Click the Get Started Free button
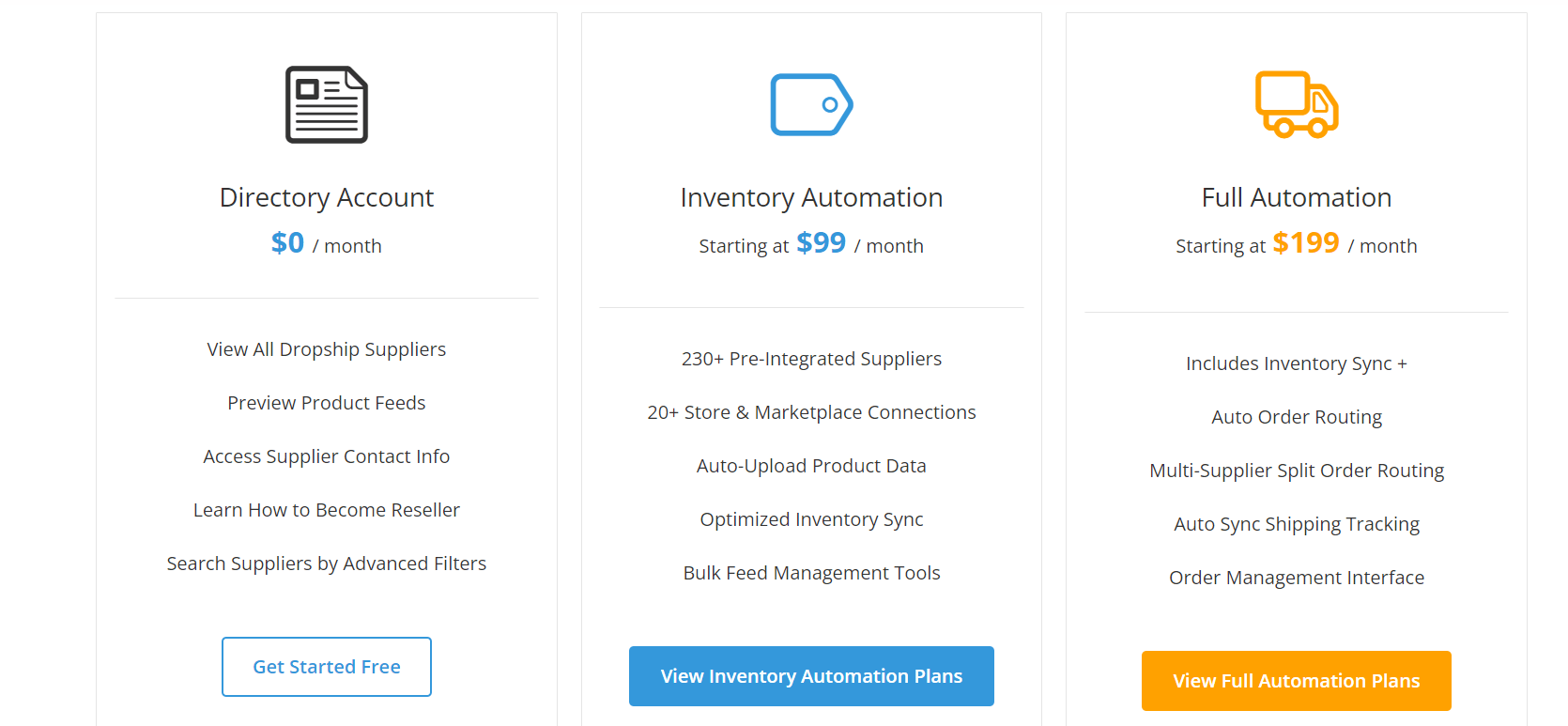The image size is (1568, 726). pos(327,667)
